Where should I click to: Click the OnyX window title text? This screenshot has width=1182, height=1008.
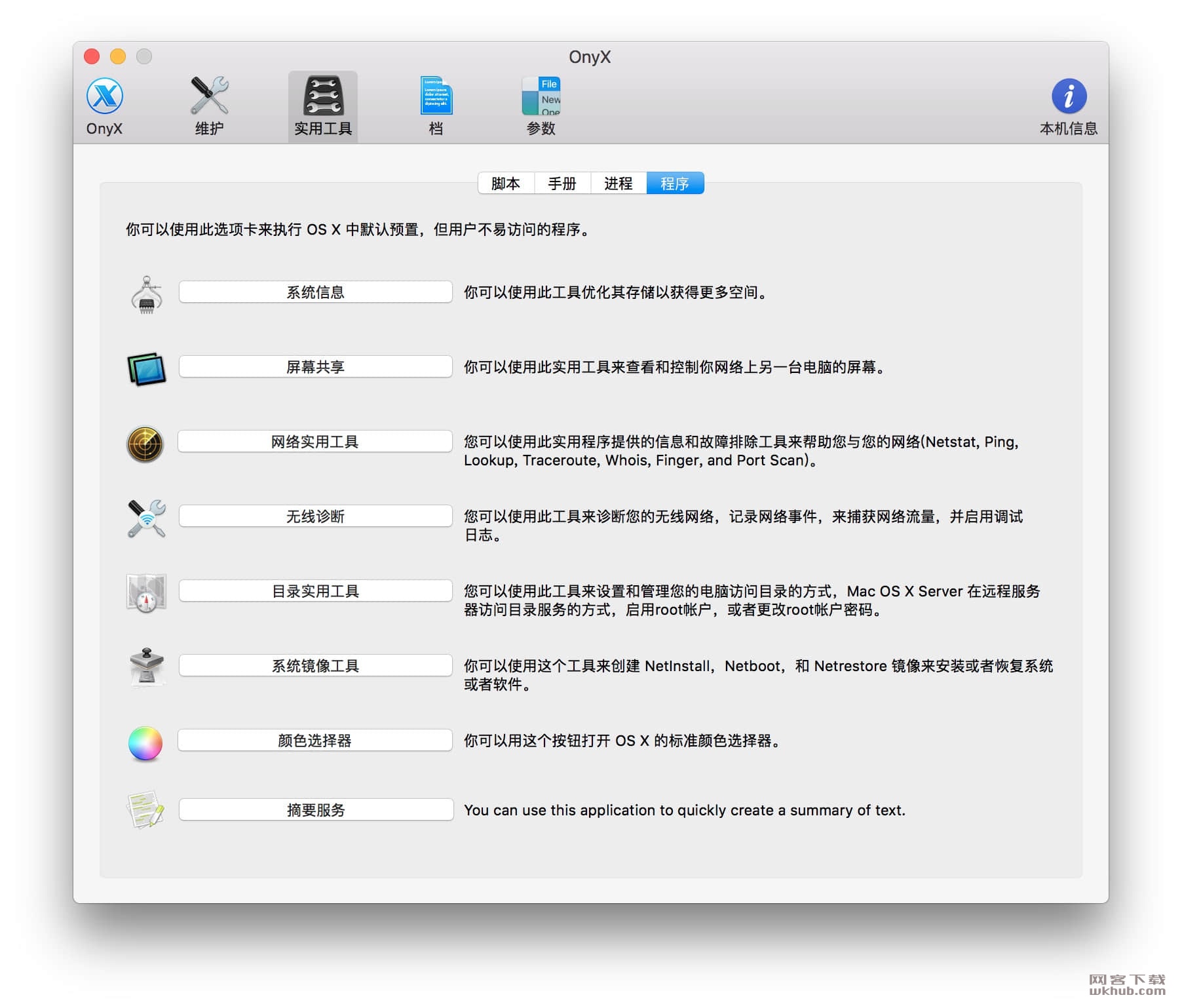[x=590, y=57]
